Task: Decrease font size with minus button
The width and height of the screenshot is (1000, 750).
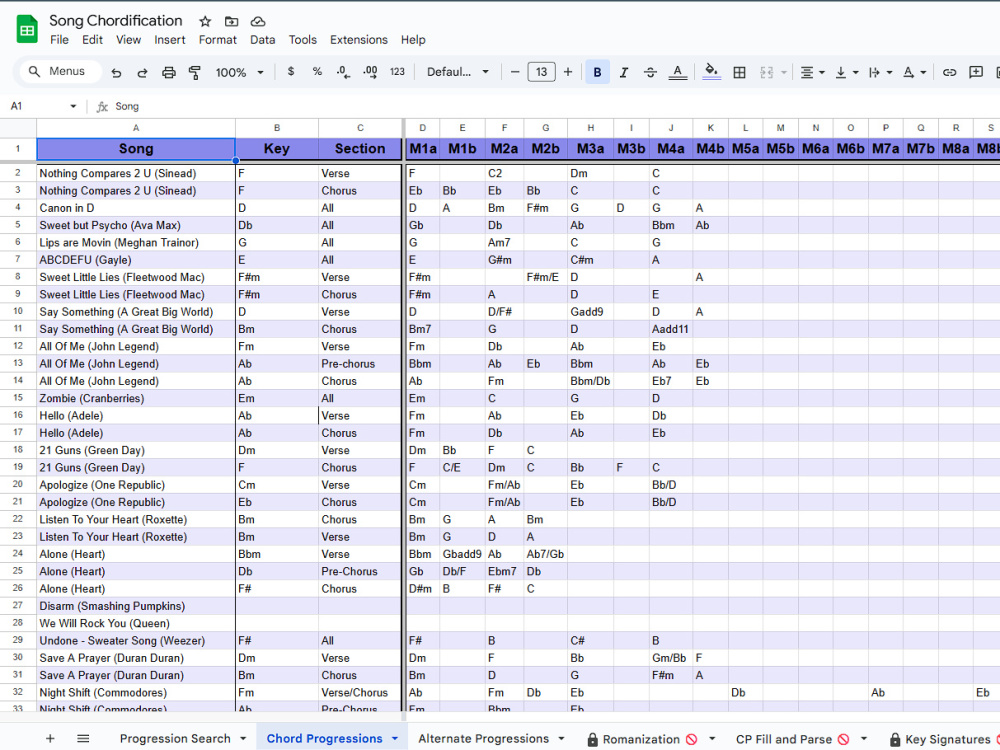Action: pos(515,71)
